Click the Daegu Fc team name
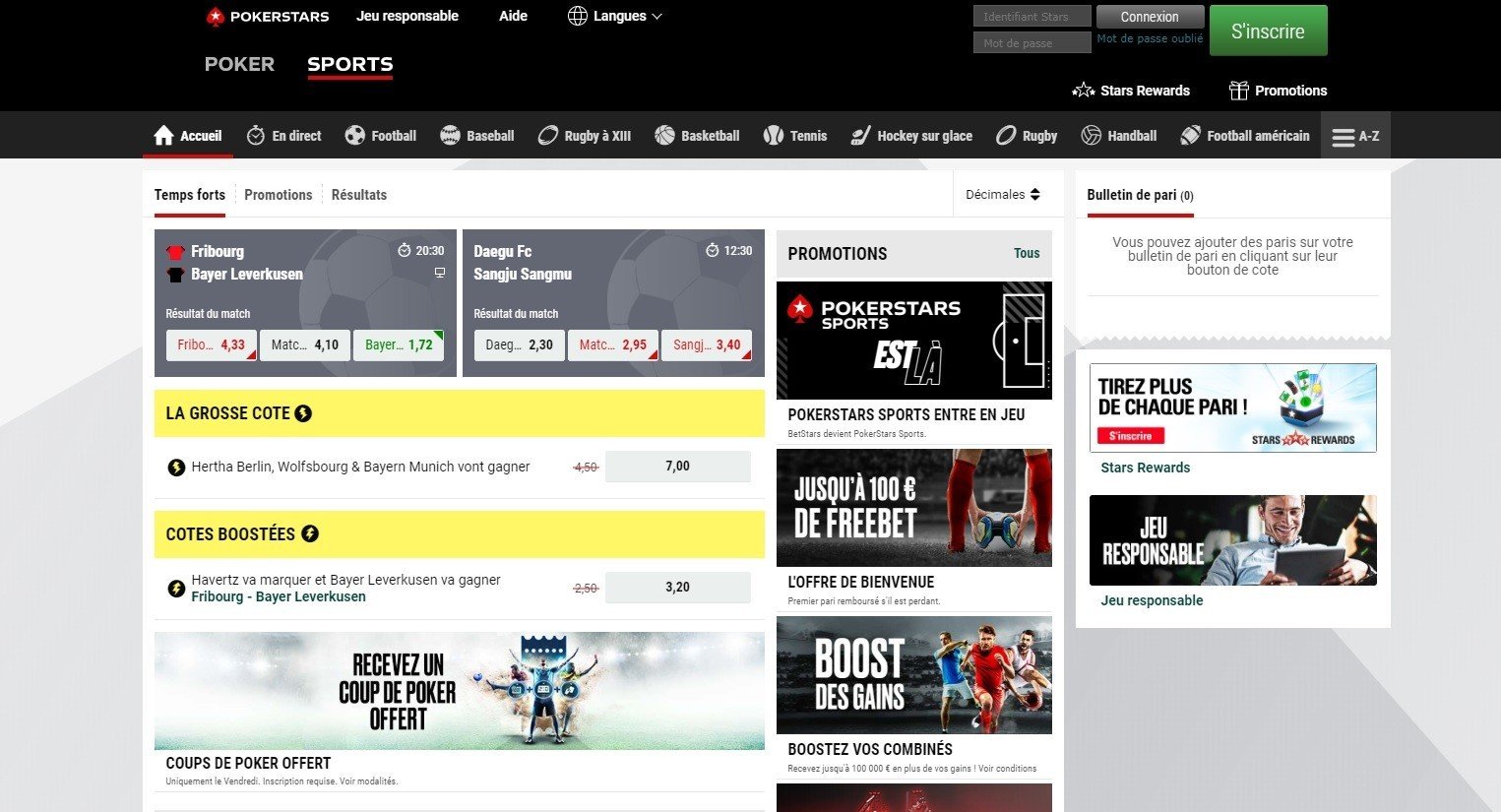Screen dimensions: 1501x812 [503, 251]
